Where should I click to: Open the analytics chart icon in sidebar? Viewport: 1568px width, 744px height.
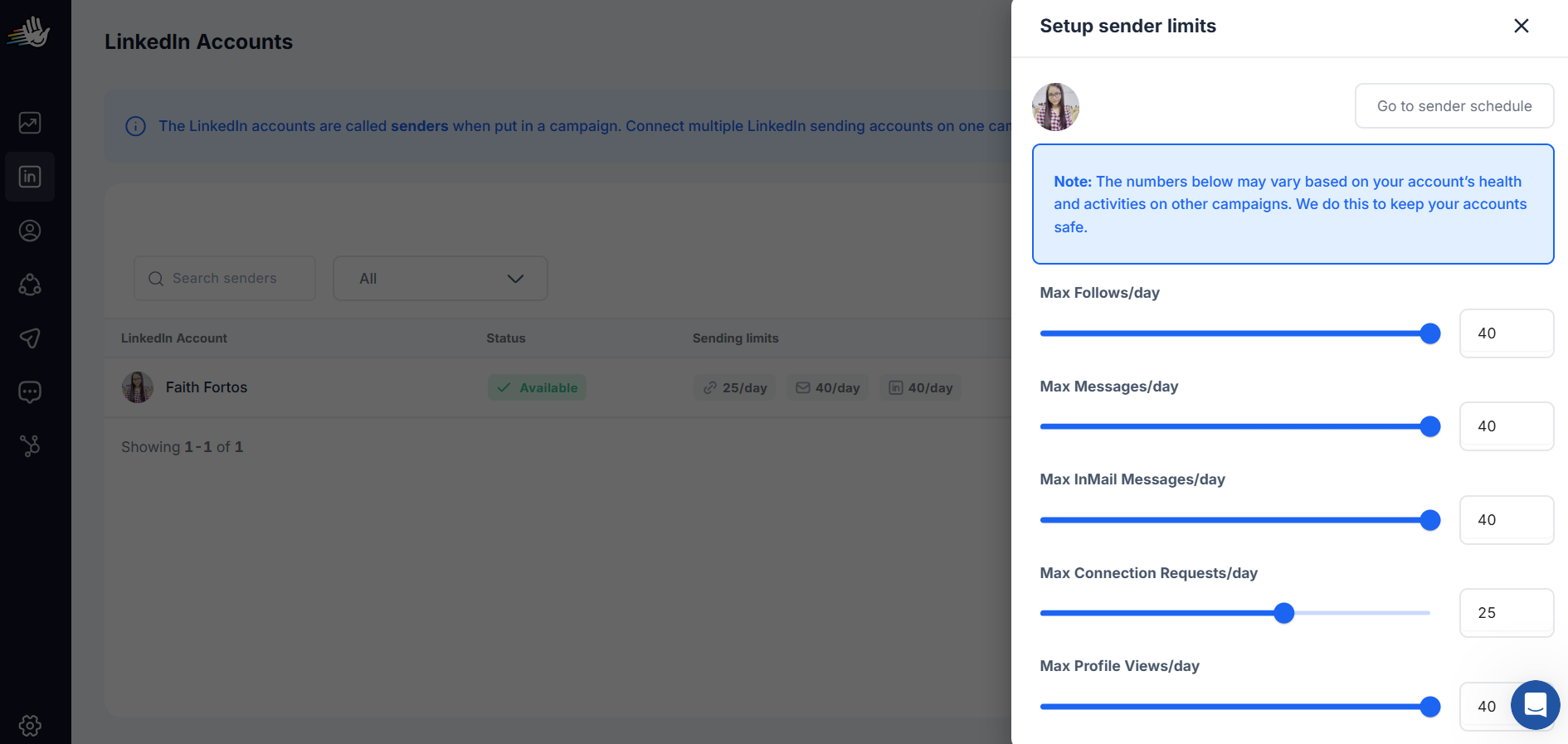point(30,123)
